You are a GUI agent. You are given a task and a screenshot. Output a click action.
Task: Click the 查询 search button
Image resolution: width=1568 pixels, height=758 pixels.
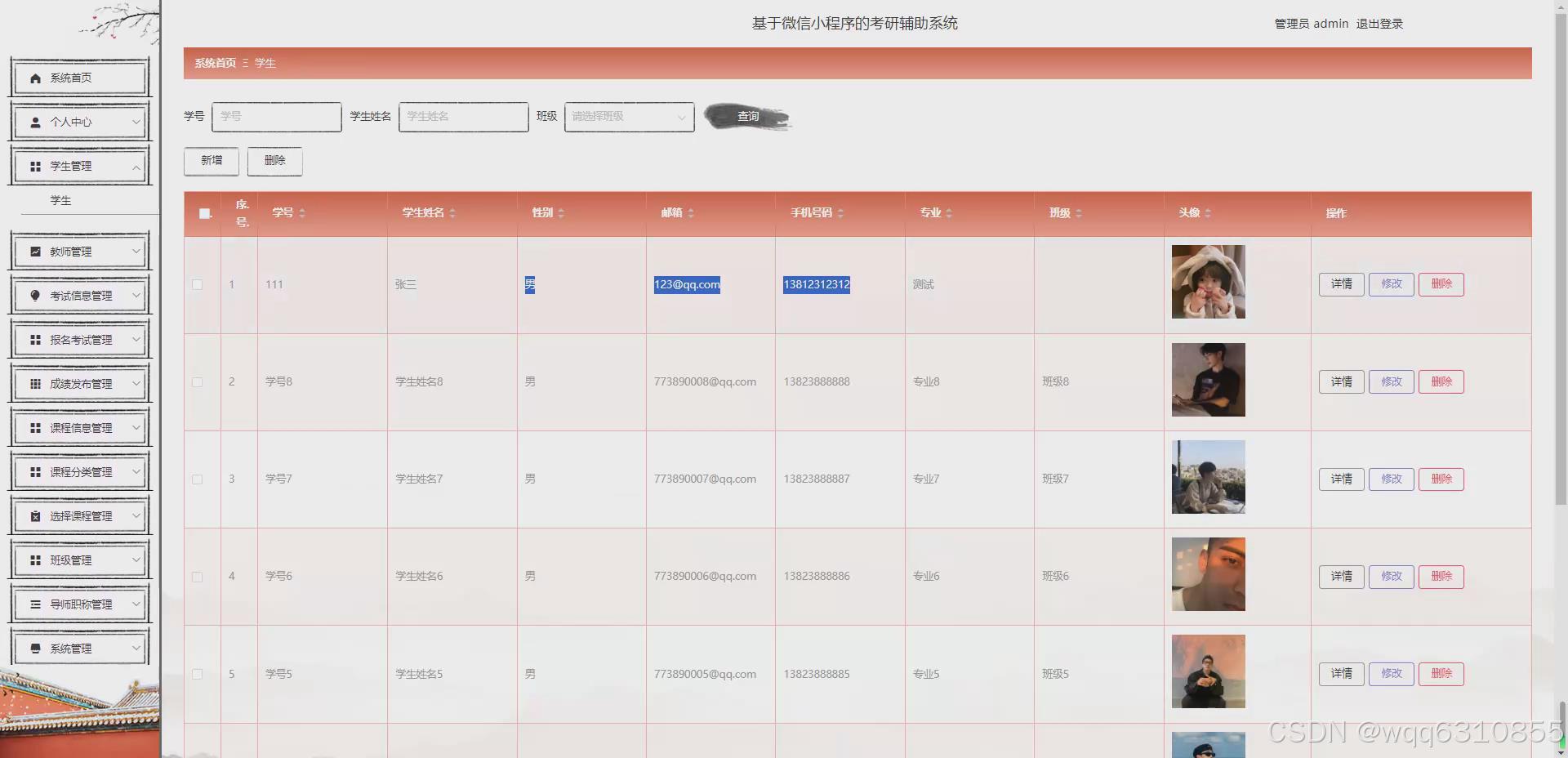pyautogui.click(x=748, y=117)
